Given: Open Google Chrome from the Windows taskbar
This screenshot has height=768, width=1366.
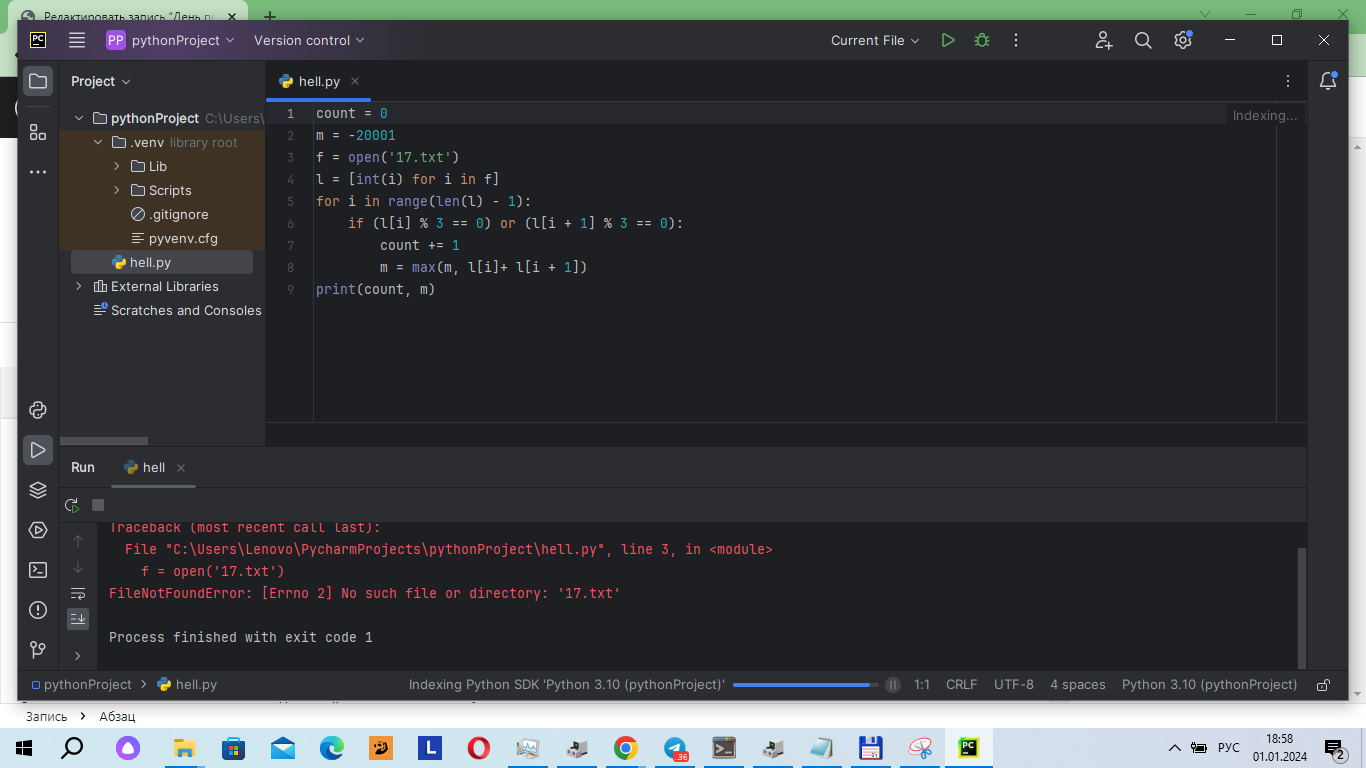Looking at the screenshot, I should click(x=626, y=747).
